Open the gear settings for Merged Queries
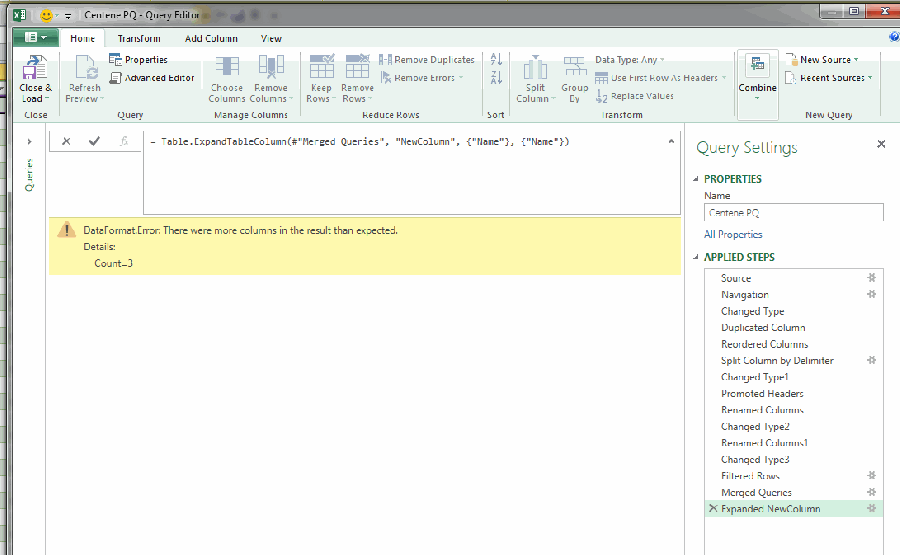The height and width of the screenshot is (555, 900). [x=871, y=492]
